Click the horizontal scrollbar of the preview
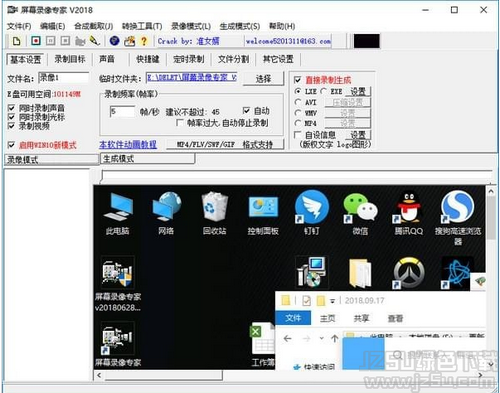The image size is (500, 393). tap(289, 375)
